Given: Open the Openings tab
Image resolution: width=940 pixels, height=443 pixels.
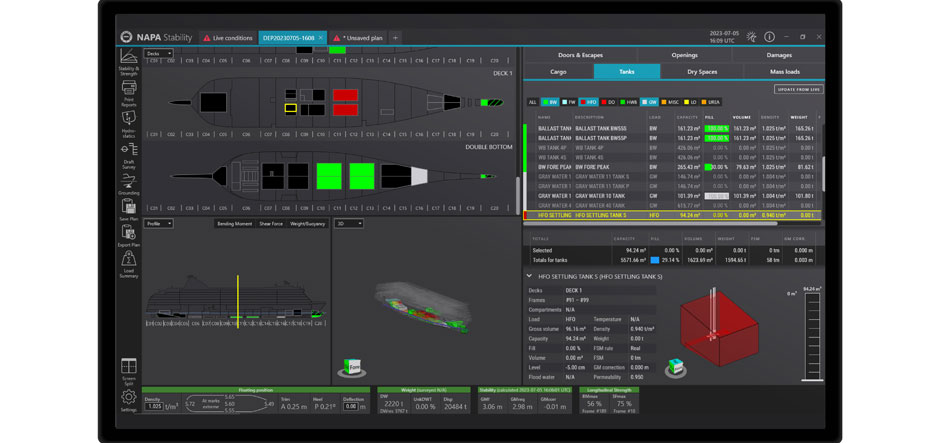Looking at the screenshot, I should click(685, 55).
